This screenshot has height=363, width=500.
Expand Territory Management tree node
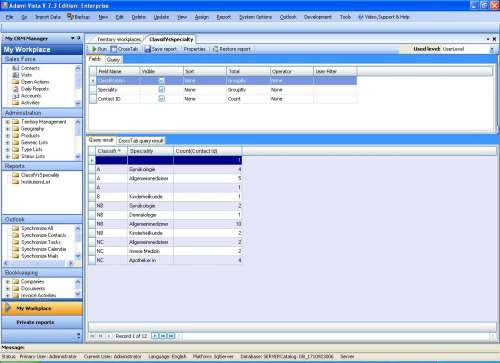coord(8,122)
